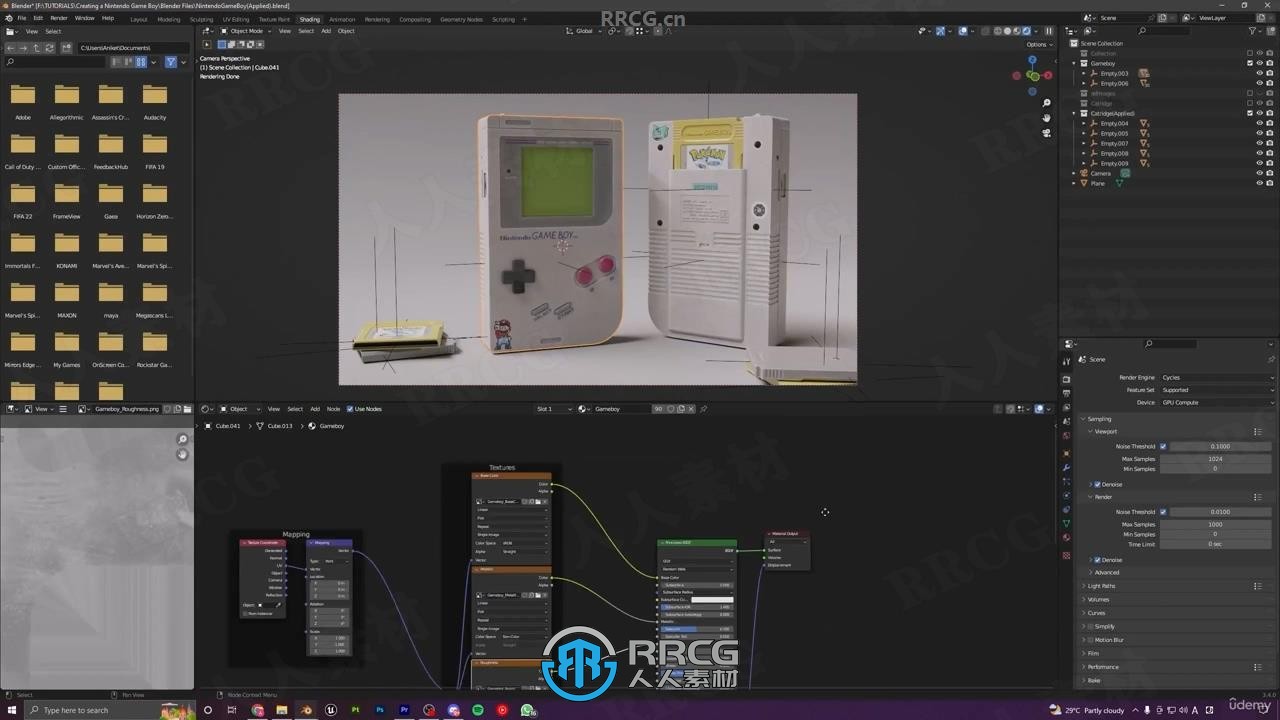This screenshot has height=720, width=1280.
Task: Click the image editor zoom magnifier icon
Action: (x=182, y=440)
